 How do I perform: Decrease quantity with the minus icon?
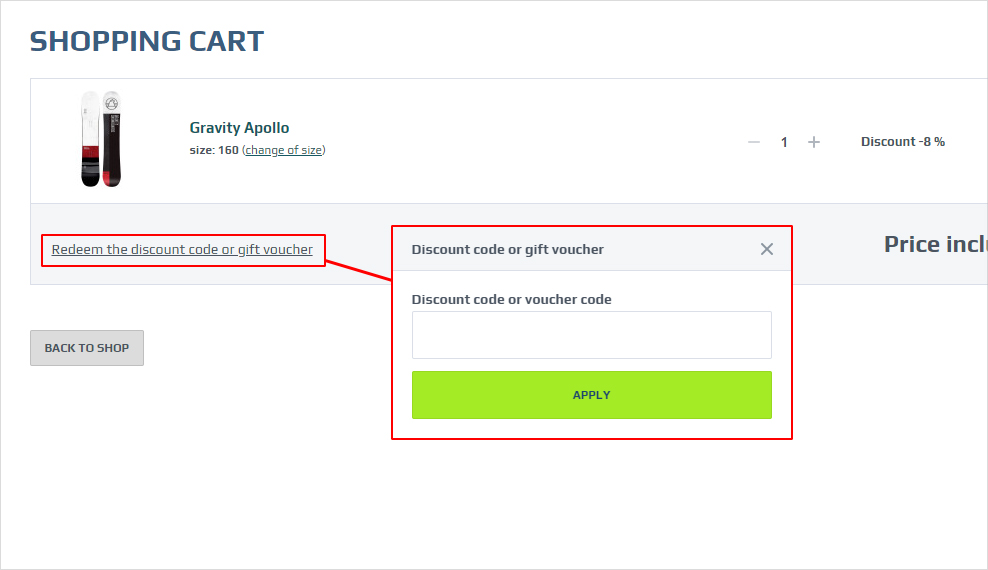click(754, 142)
